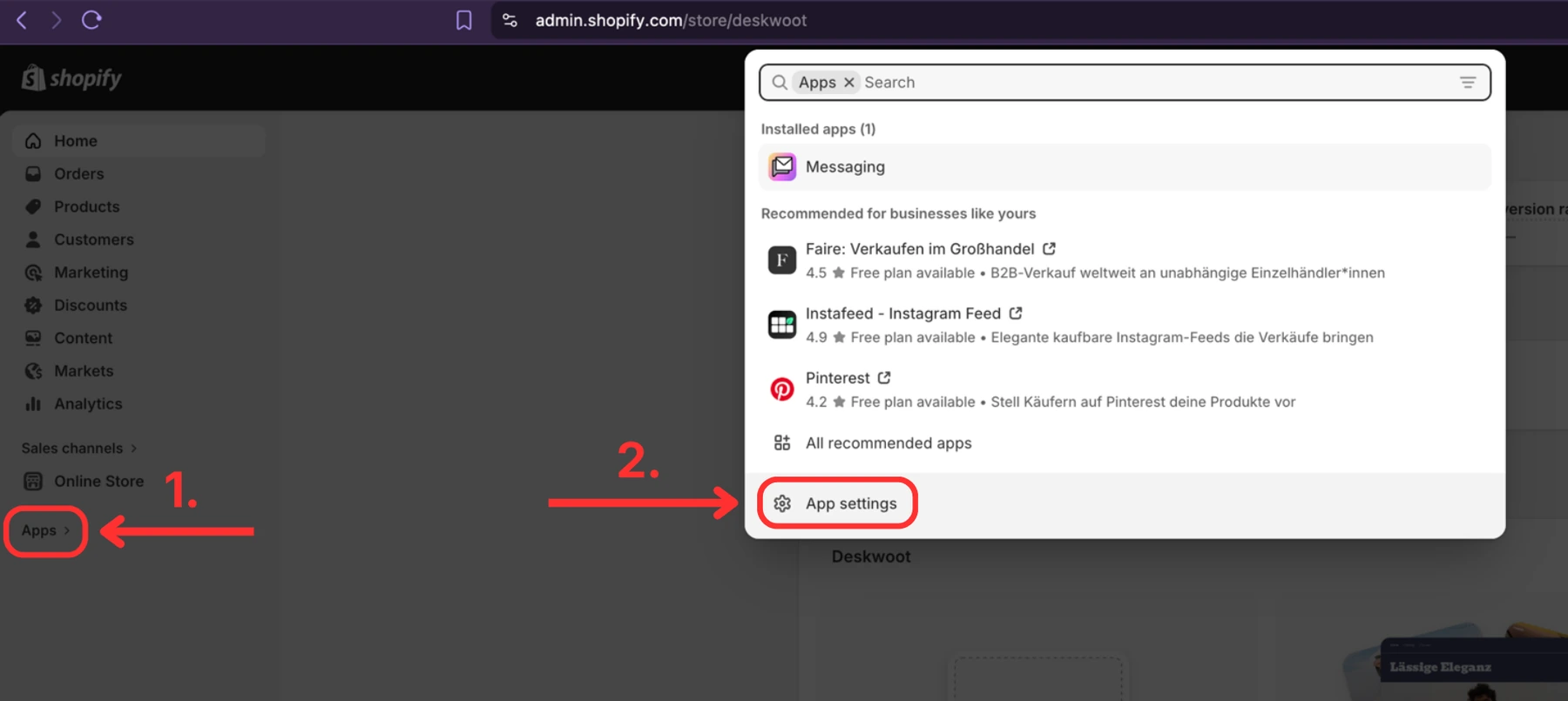The width and height of the screenshot is (1568, 701).
Task: Click the bookmark icon in the address bar
Action: [x=464, y=20]
